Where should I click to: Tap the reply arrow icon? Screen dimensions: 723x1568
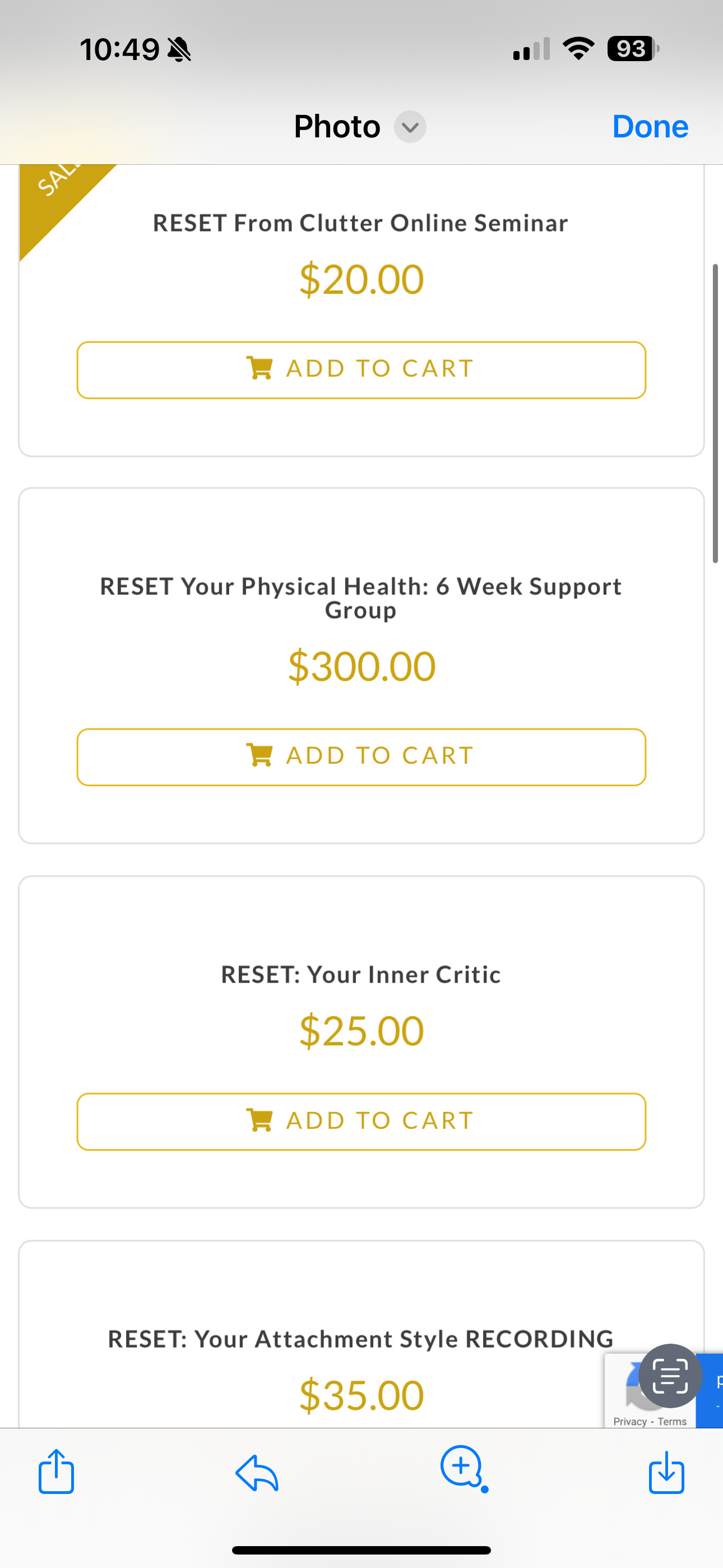[x=257, y=1473]
